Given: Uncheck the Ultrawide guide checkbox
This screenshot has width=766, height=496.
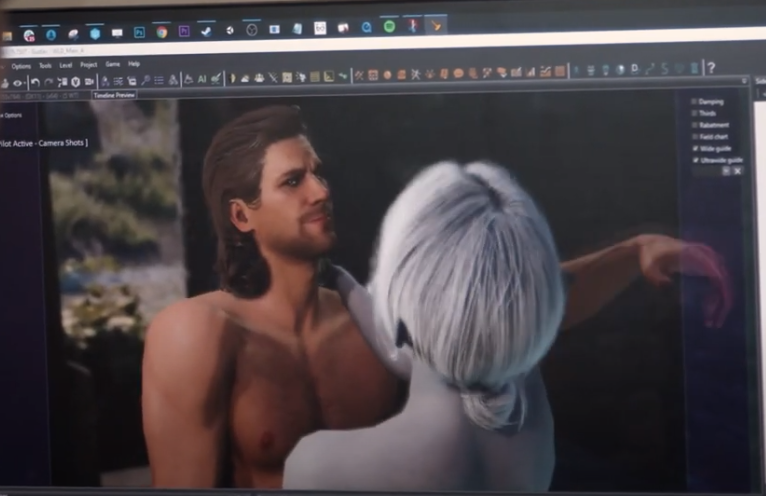Looking at the screenshot, I should [x=696, y=160].
